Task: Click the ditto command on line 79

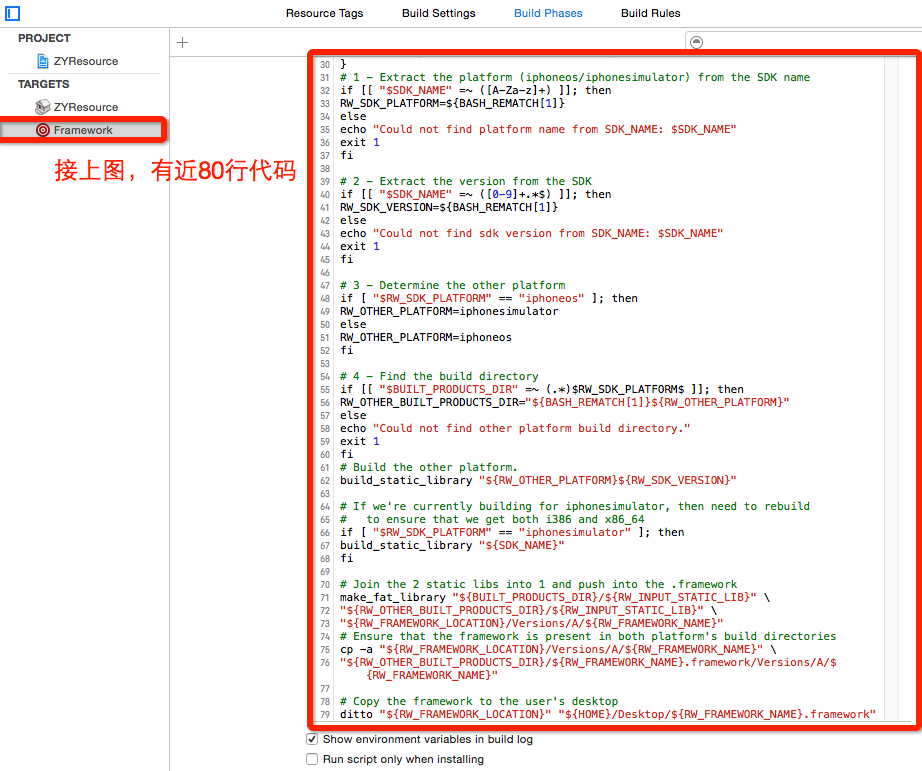Action: (x=607, y=714)
